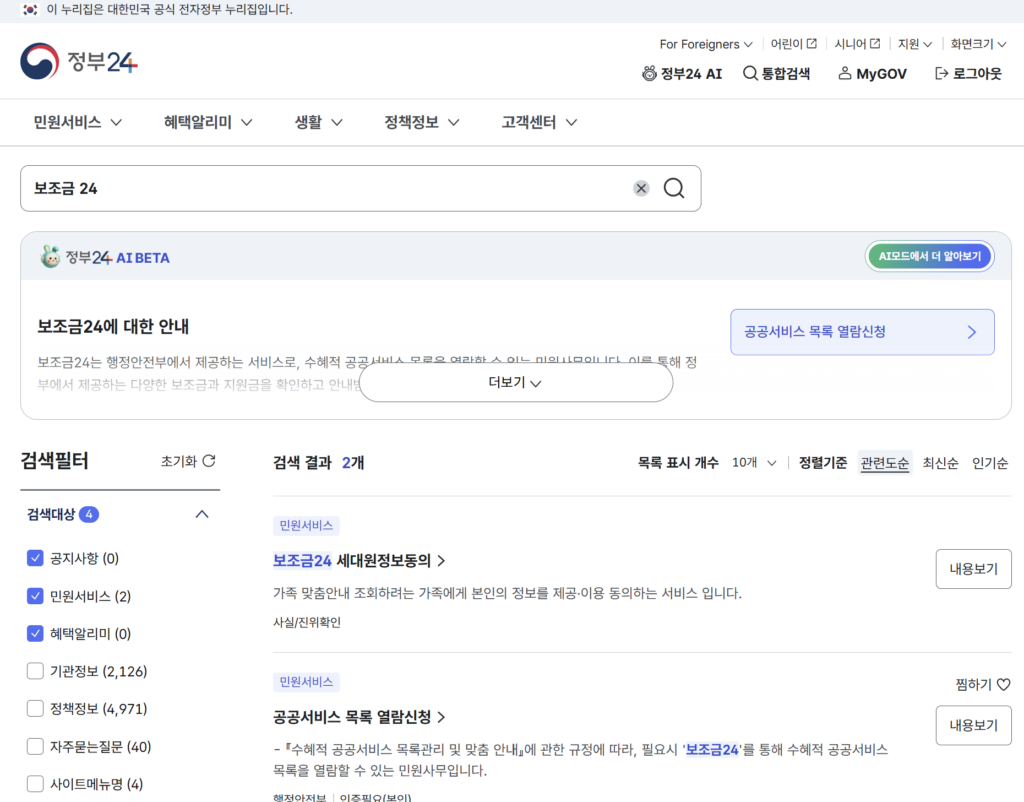Screen dimensions: 1024x802
Task: Click arrow after 공공서비스 목록 열람신청 result title
Action: pyautogui.click(x=441, y=717)
